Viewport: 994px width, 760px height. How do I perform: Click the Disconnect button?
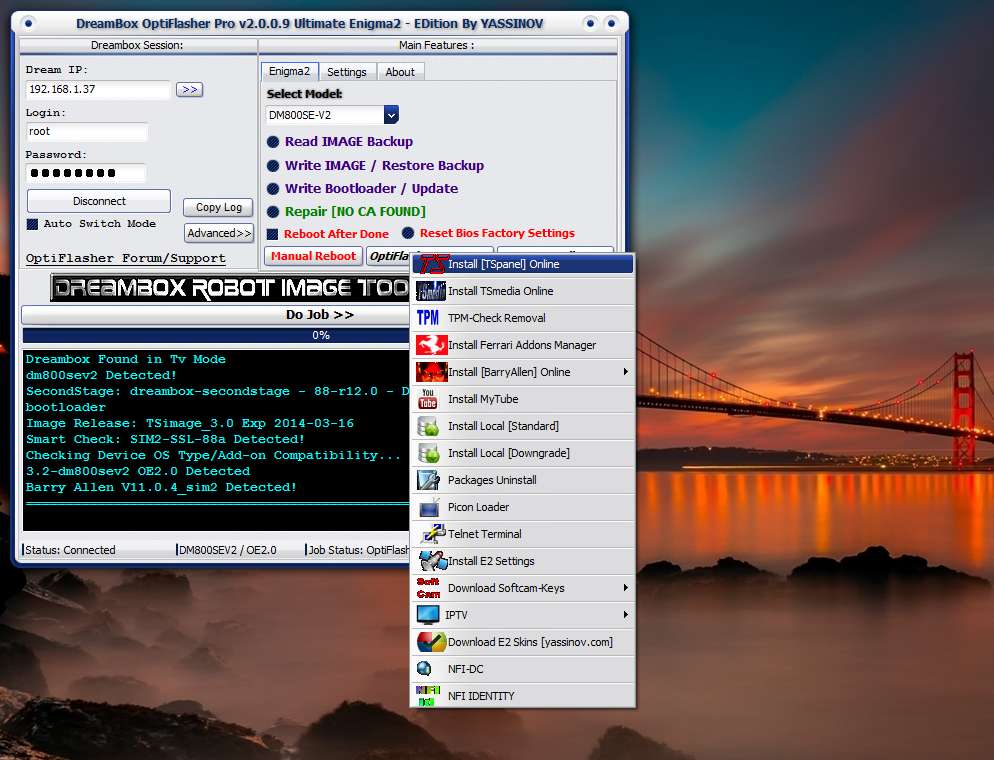pyautogui.click(x=99, y=201)
